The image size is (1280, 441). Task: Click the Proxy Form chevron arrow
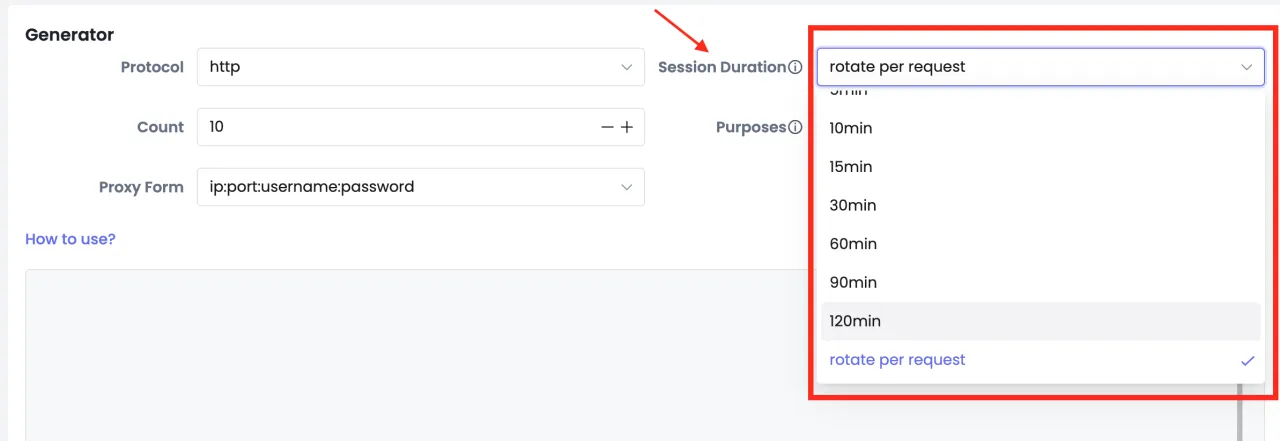point(627,187)
